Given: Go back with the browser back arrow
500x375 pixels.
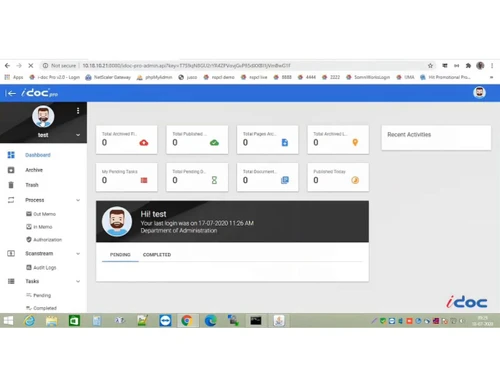Looking at the screenshot, I should (7, 66).
